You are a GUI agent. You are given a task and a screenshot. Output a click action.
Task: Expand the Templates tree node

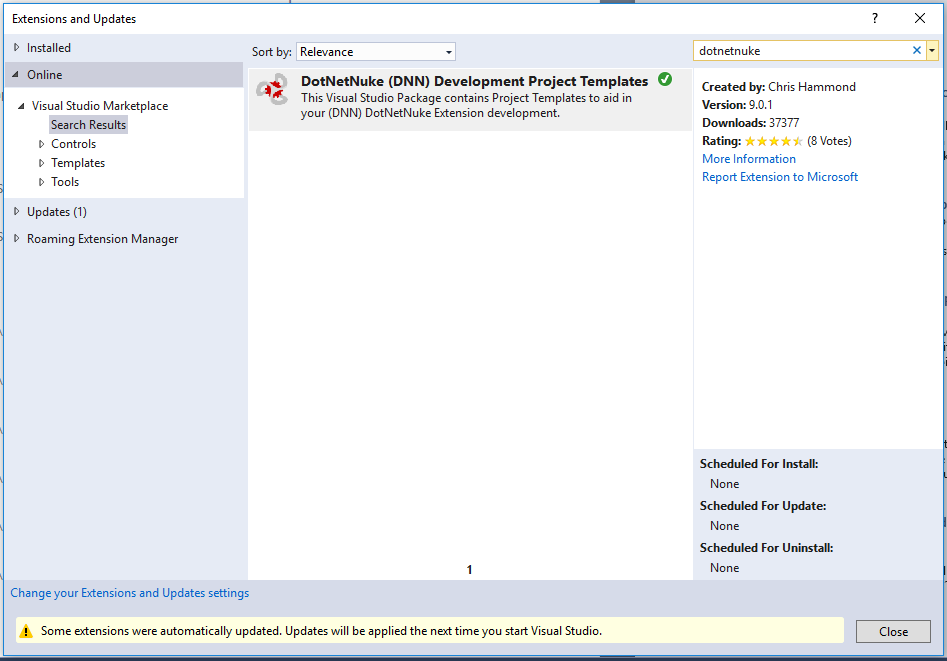(41, 163)
